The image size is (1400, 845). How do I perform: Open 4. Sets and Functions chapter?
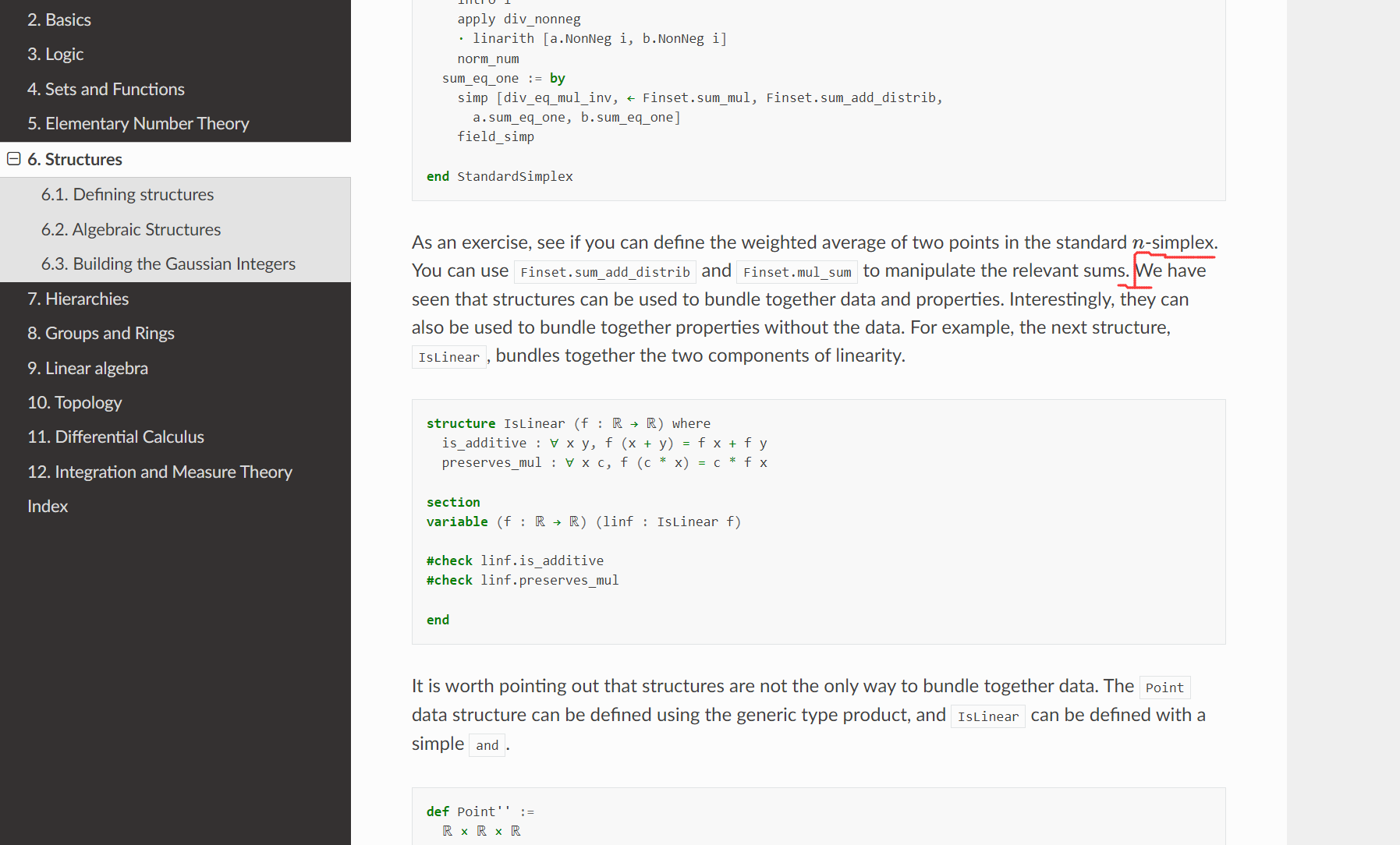point(106,89)
